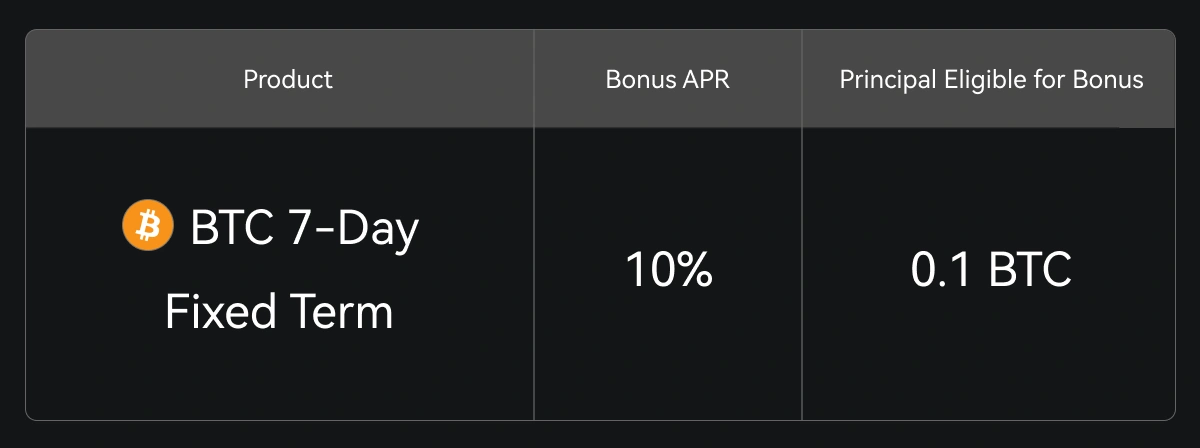This screenshot has width=1200, height=448.
Task: Click the Bonus APR column header
Action: tap(668, 80)
